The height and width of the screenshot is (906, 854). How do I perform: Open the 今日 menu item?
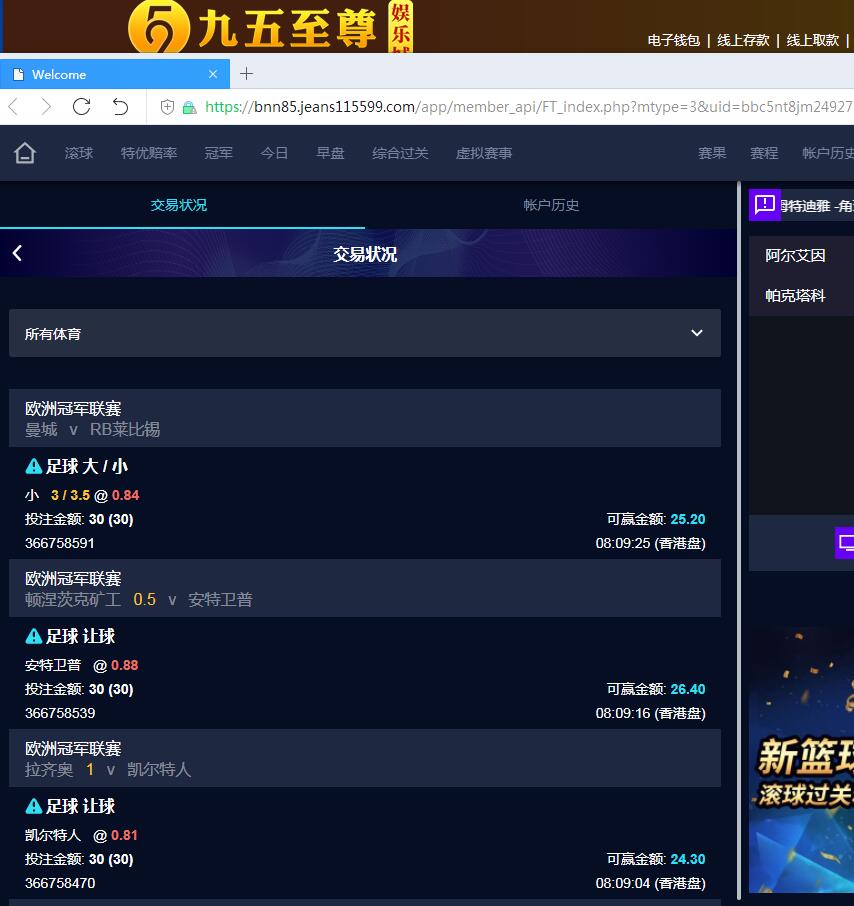(x=274, y=153)
